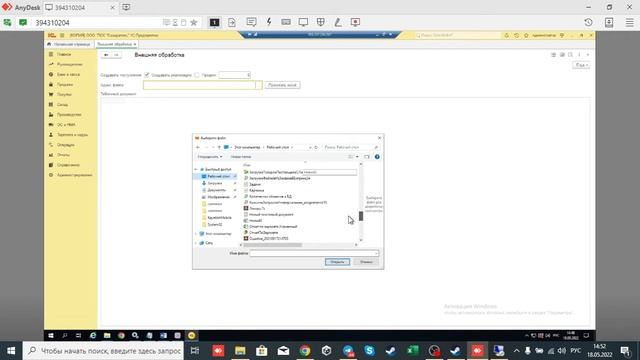This screenshot has height=360, width=640.
Task: Start AnyDesk session recording icon
Action: [x=355, y=22]
